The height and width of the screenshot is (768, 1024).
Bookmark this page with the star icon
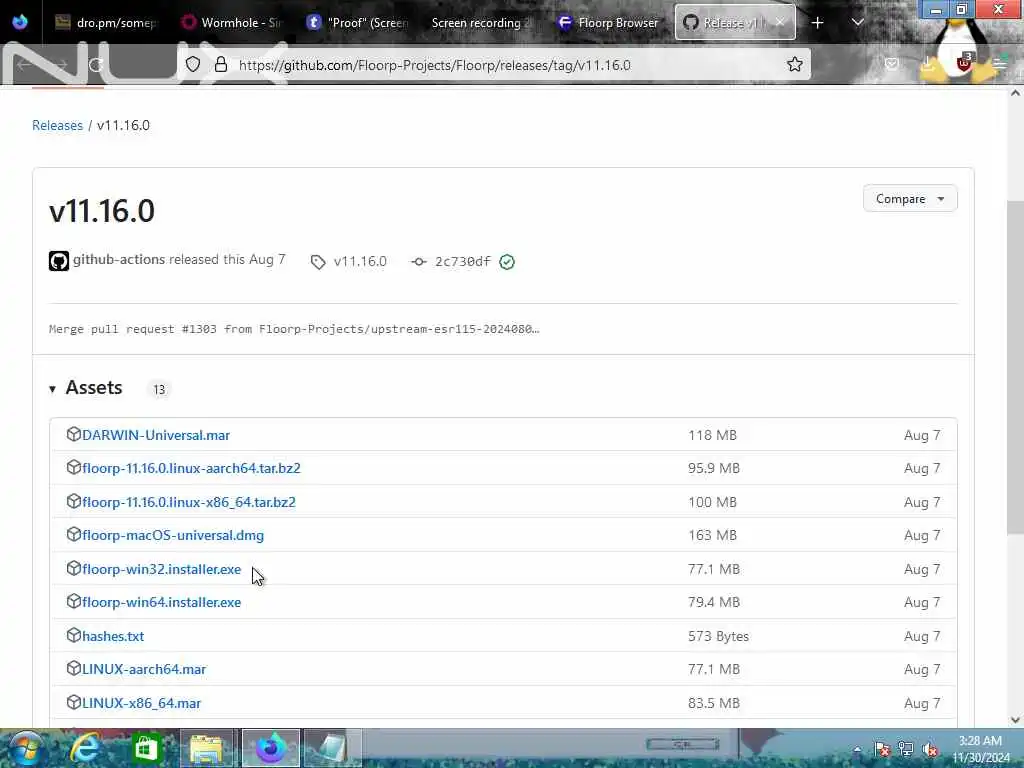[x=794, y=65]
